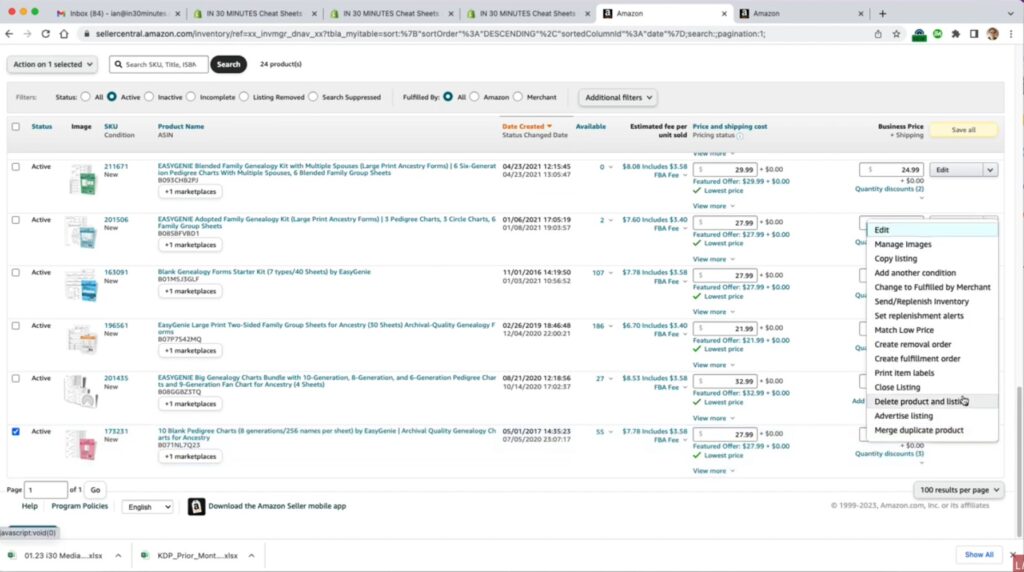The height and width of the screenshot is (572, 1024).
Task: Uncheck the selected row for SKU 173231
Action: (x=15, y=432)
